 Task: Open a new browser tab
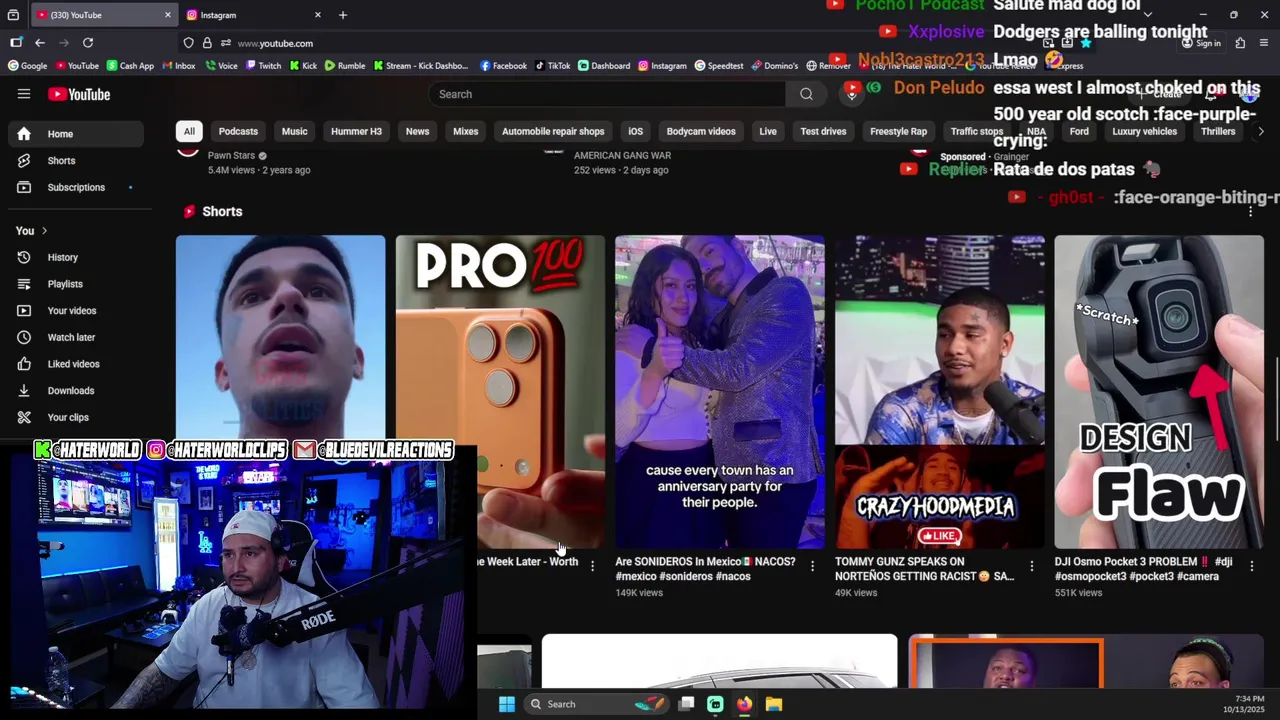point(343,15)
